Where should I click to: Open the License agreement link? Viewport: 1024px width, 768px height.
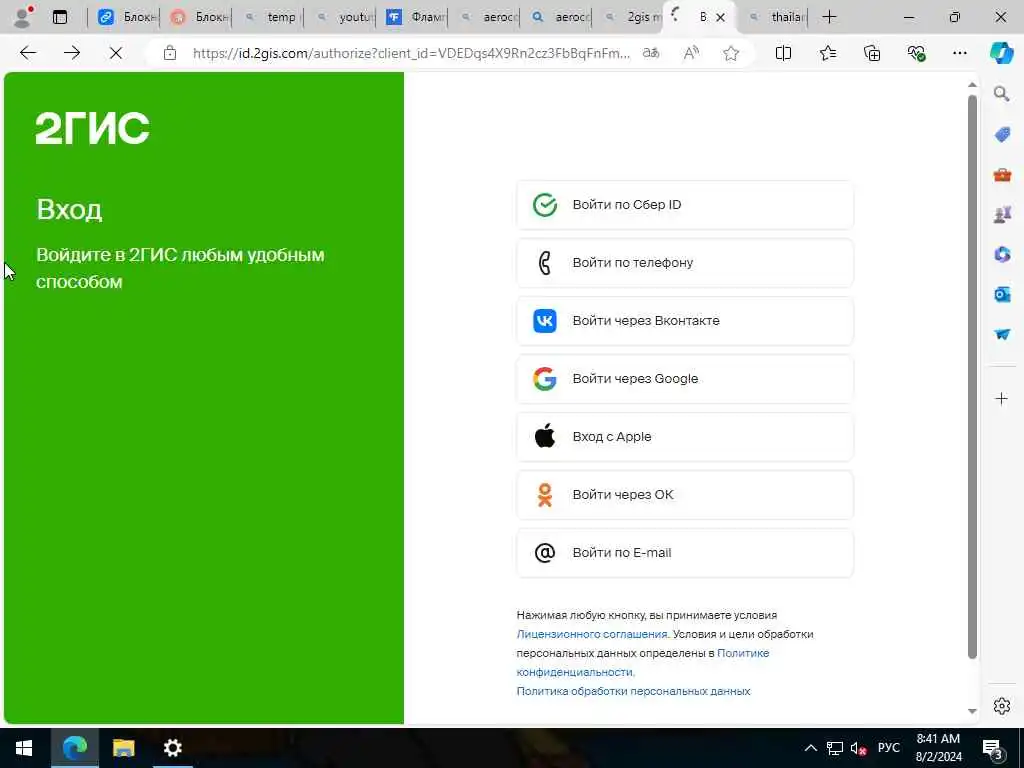592,634
